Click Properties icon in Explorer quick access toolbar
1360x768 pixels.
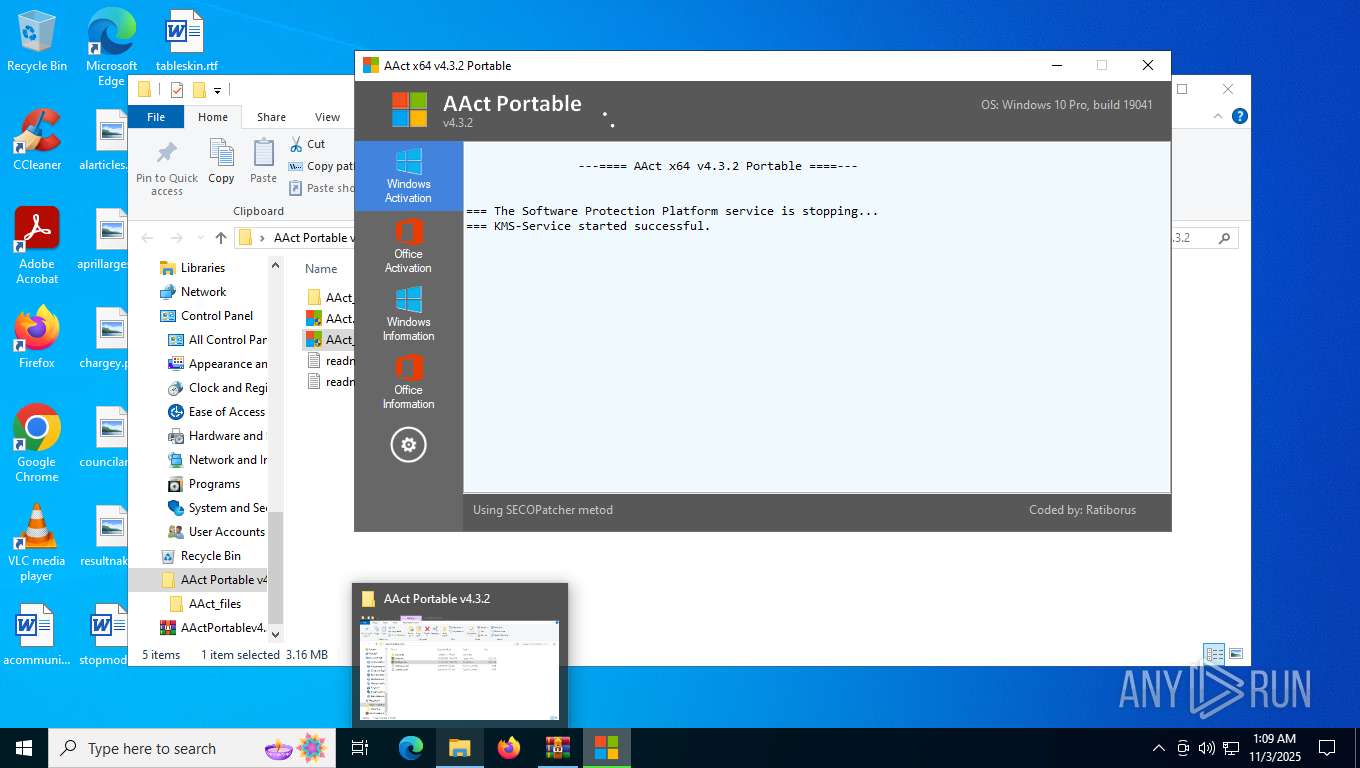(x=177, y=90)
